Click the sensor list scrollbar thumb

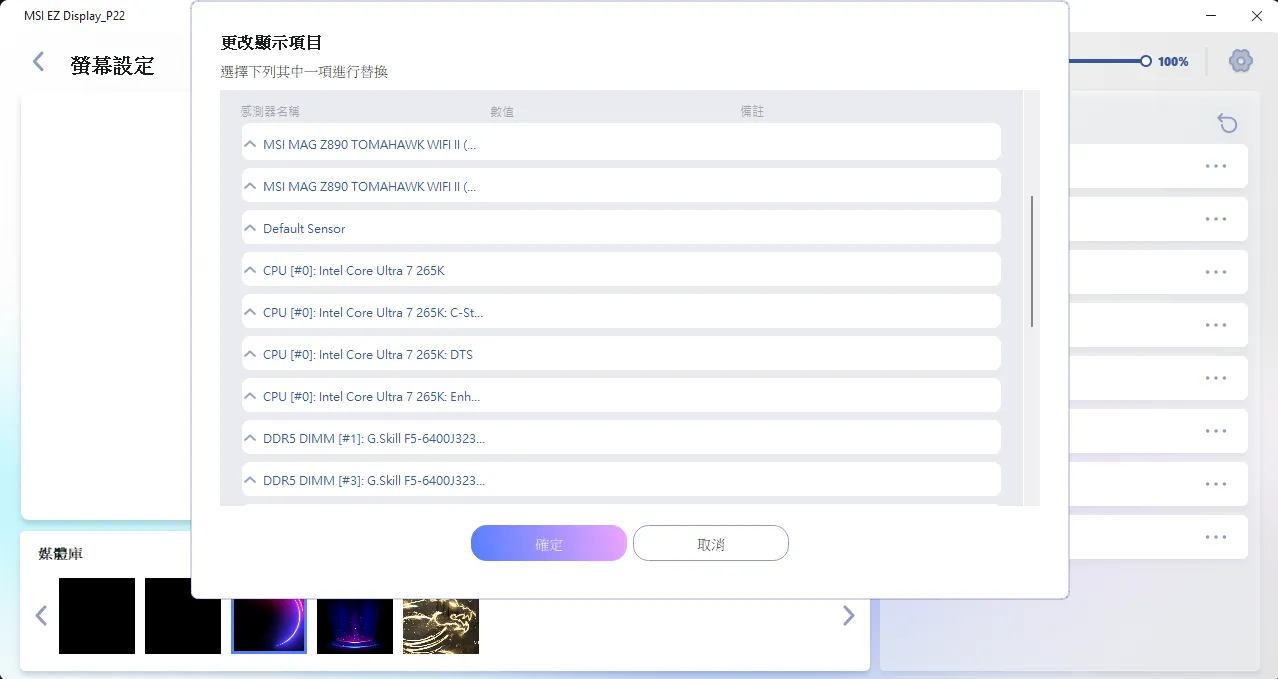(x=1031, y=261)
